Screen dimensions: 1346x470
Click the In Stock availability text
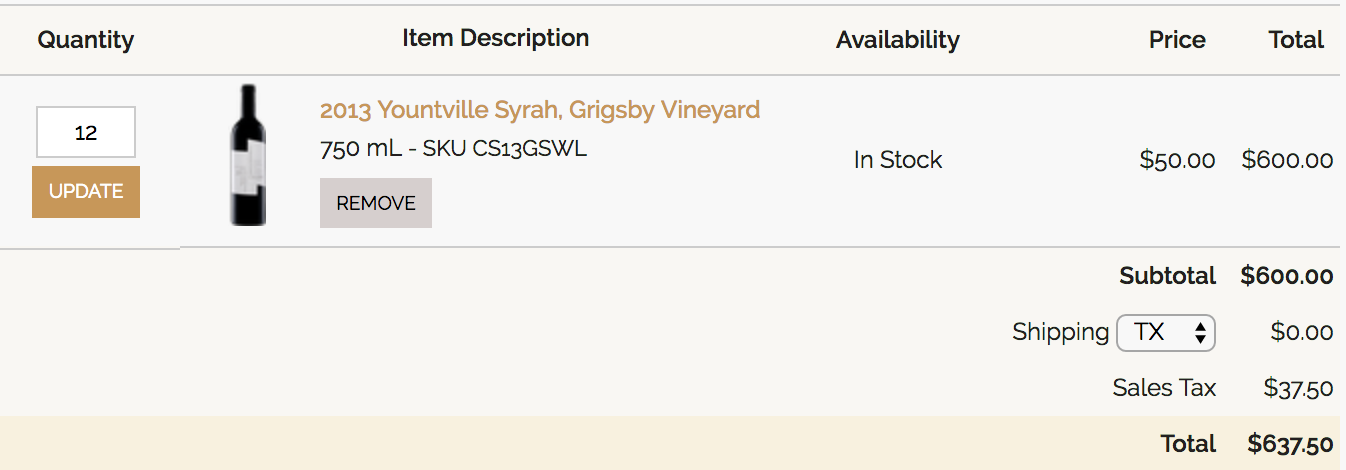pos(897,160)
